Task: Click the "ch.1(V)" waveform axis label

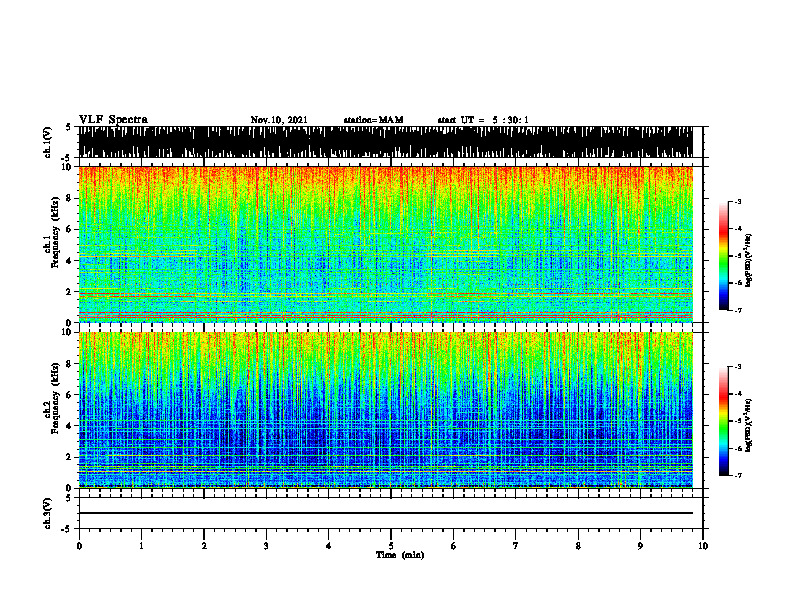Action: [x=47, y=142]
